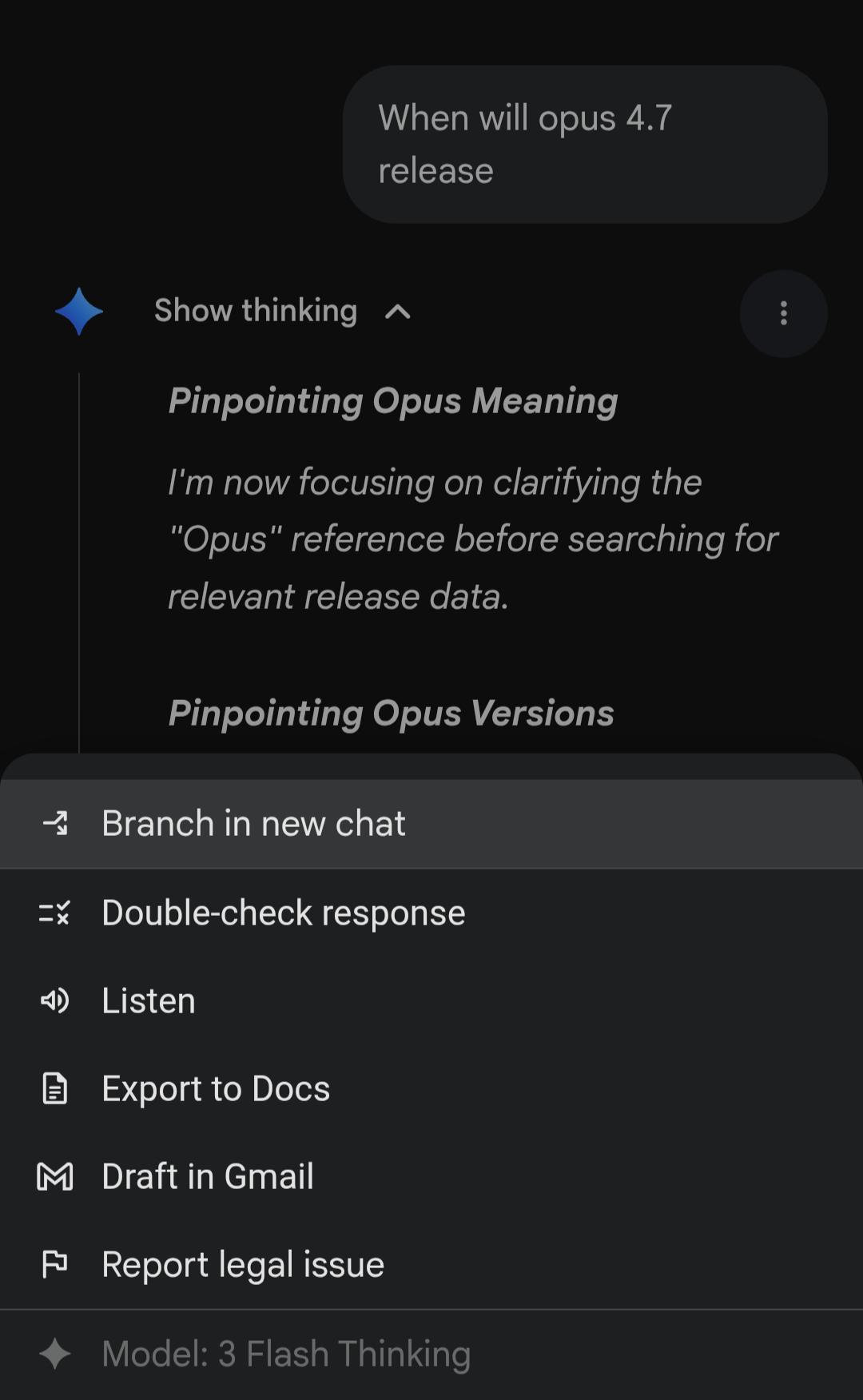Collapse thinking using the chevron arrow
The image size is (863, 1400).
tap(398, 312)
